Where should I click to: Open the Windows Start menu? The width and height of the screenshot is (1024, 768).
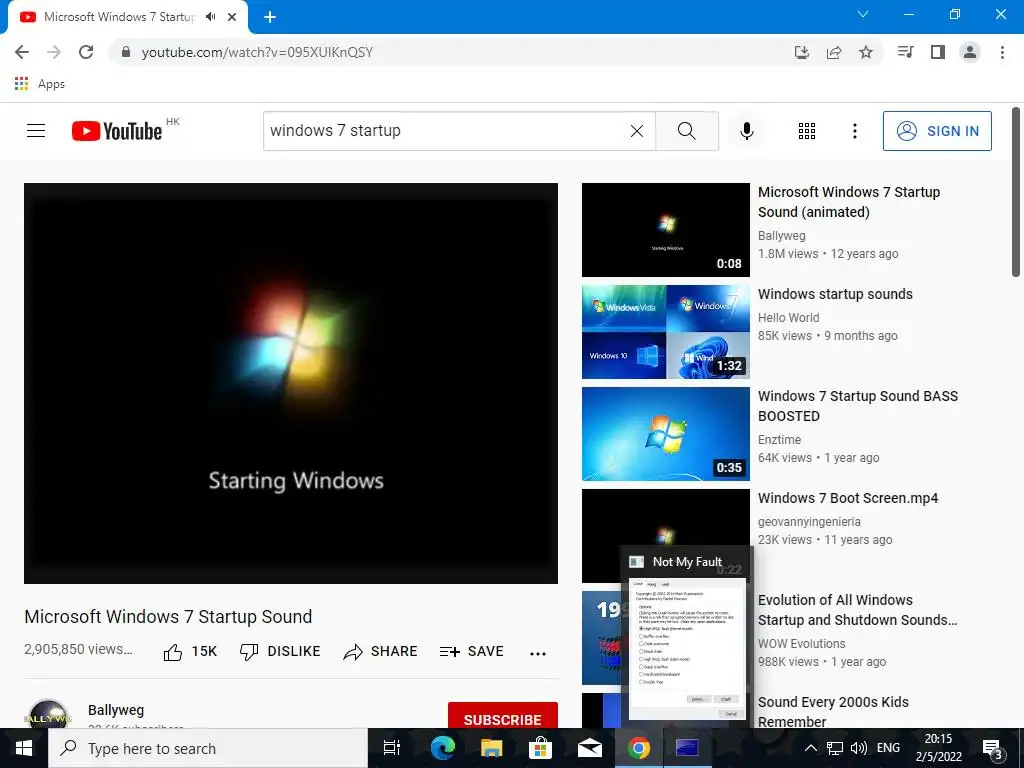click(24, 748)
